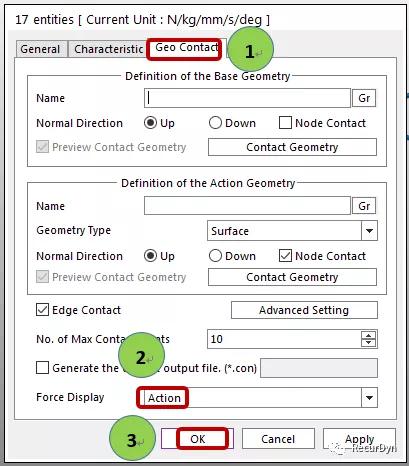Image resolution: width=409 pixels, height=466 pixels.
Task: Decrease No. of Max Contact Points value
Action: pos(368,343)
